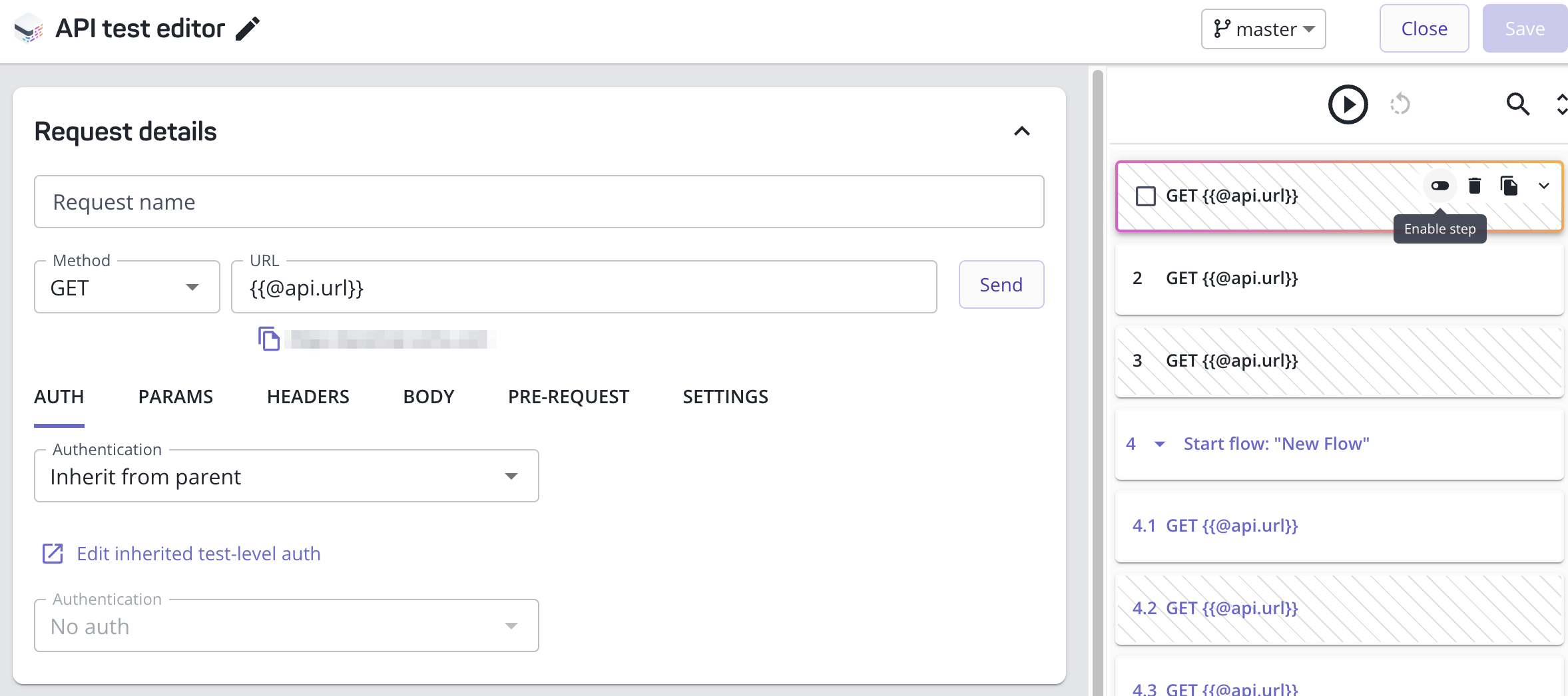Open the disabled No auth dropdown
Viewport: 1568px width, 696px height.
click(286, 626)
